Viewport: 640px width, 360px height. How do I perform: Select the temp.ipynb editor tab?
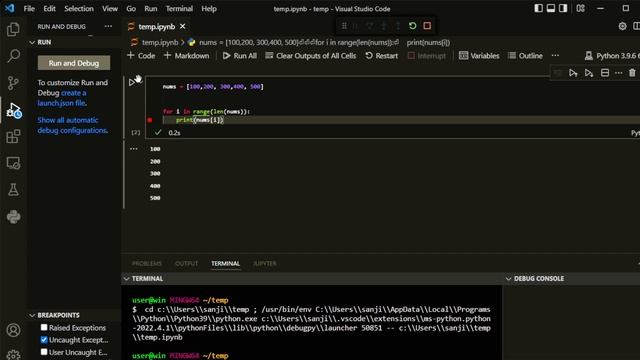click(156, 27)
